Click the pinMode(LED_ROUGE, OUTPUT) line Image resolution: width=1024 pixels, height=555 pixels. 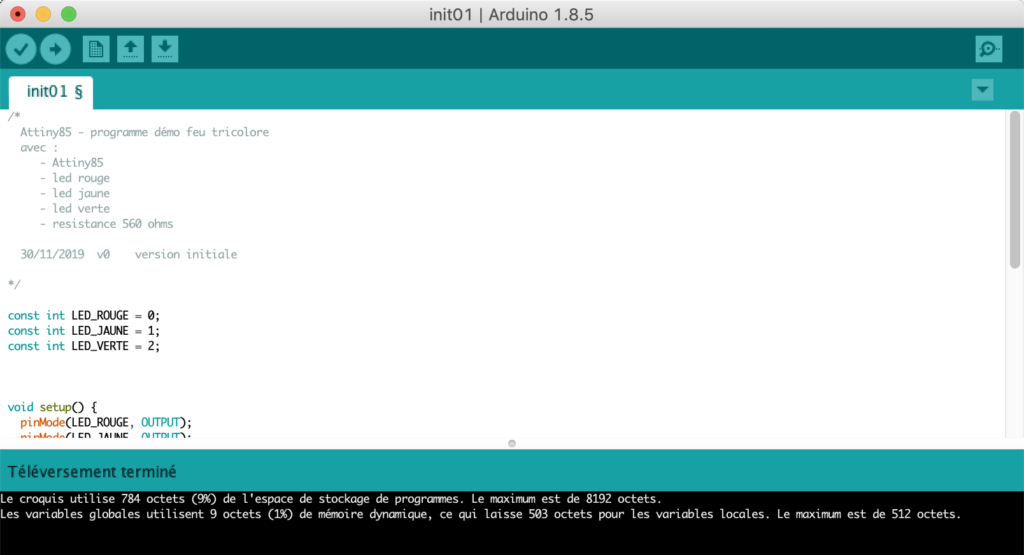coord(105,422)
